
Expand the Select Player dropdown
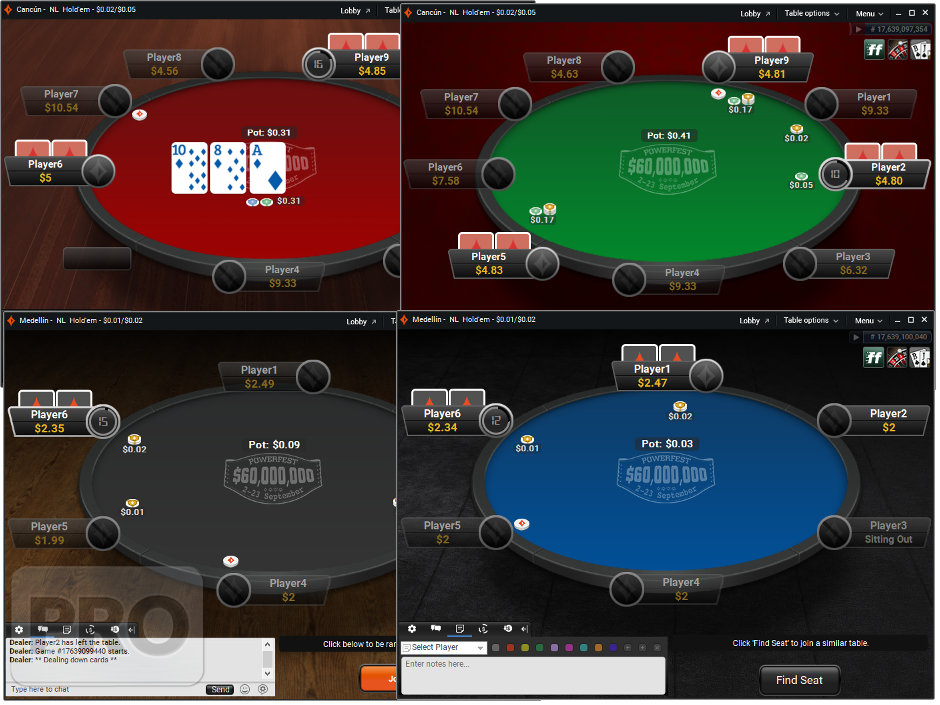coord(444,647)
